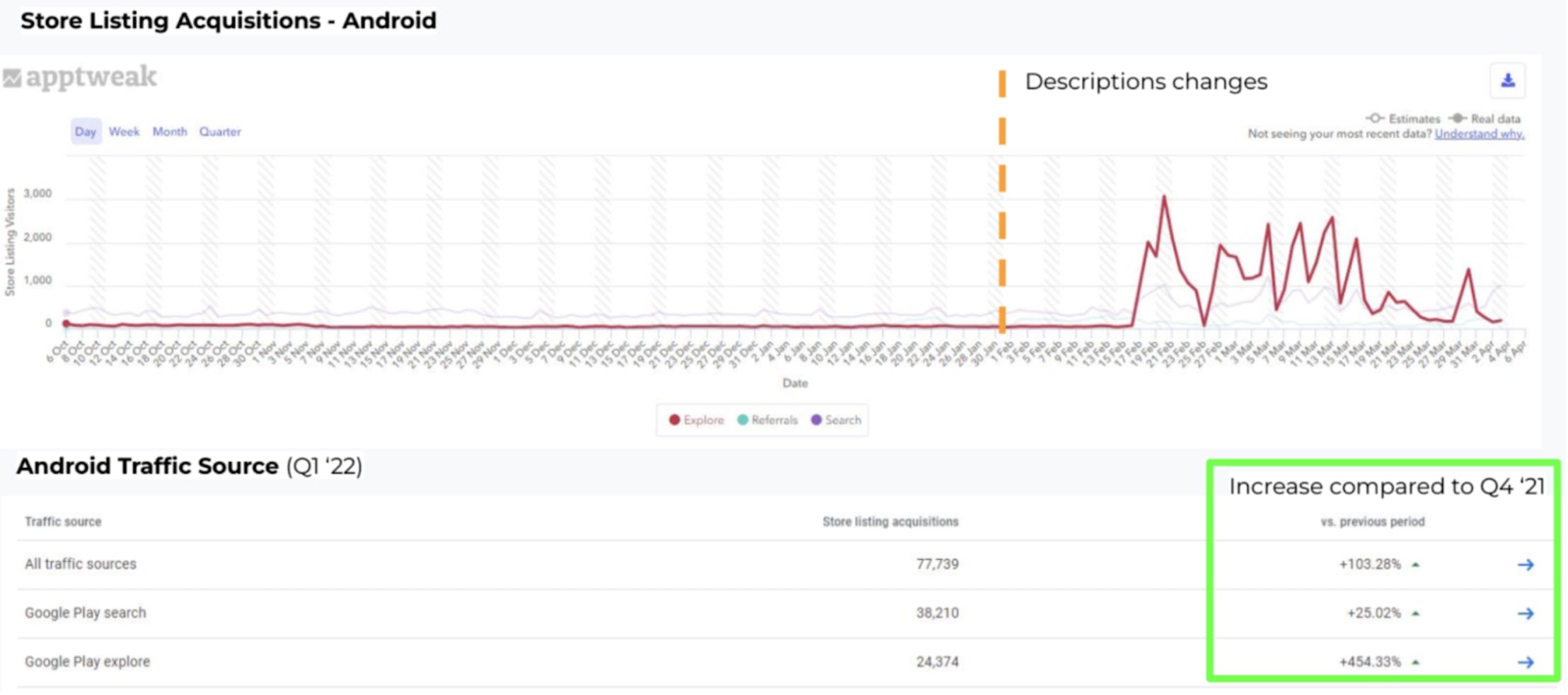
Task: Open details arrow for Google Play explore
Action: click(x=1526, y=662)
